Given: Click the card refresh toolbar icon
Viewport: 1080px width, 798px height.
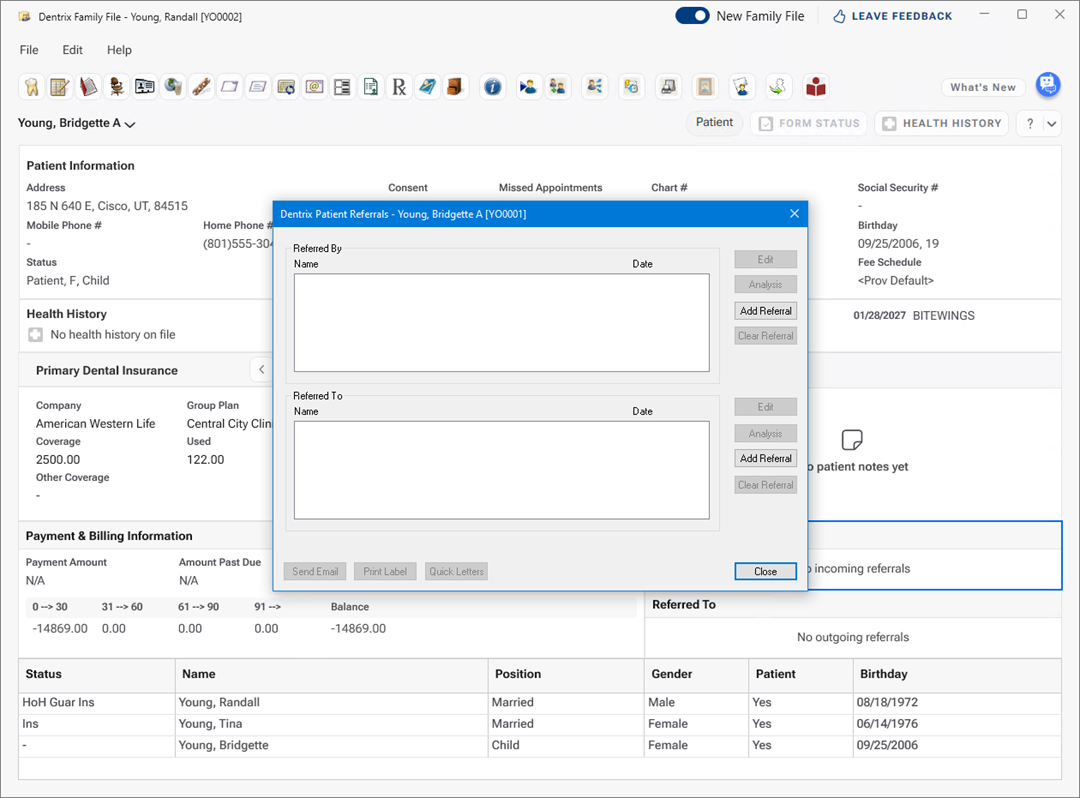Looking at the screenshot, I should coord(286,87).
